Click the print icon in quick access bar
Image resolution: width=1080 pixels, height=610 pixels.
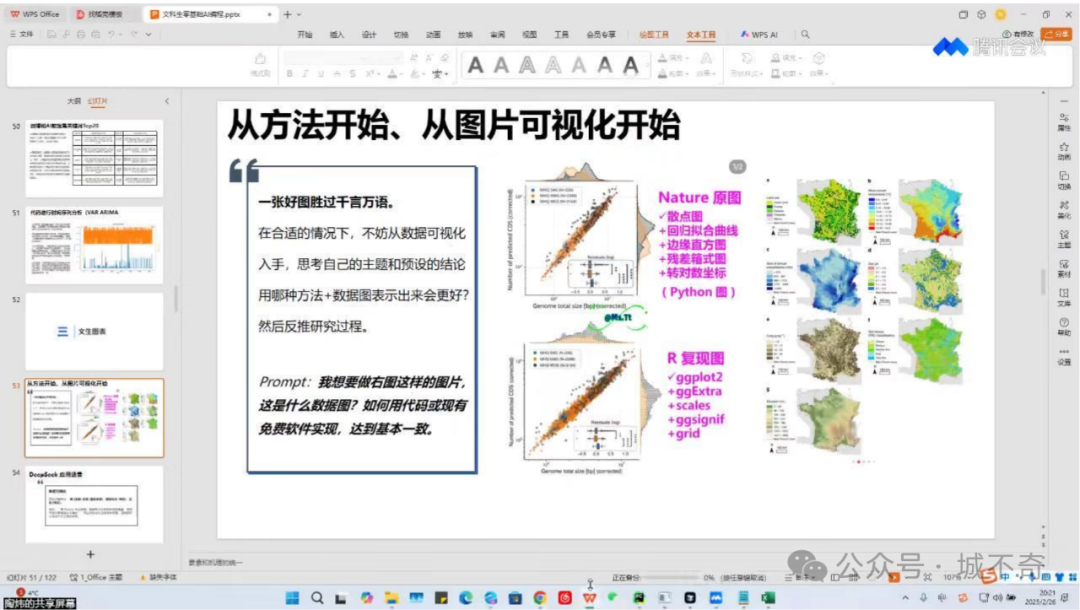tap(81, 34)
